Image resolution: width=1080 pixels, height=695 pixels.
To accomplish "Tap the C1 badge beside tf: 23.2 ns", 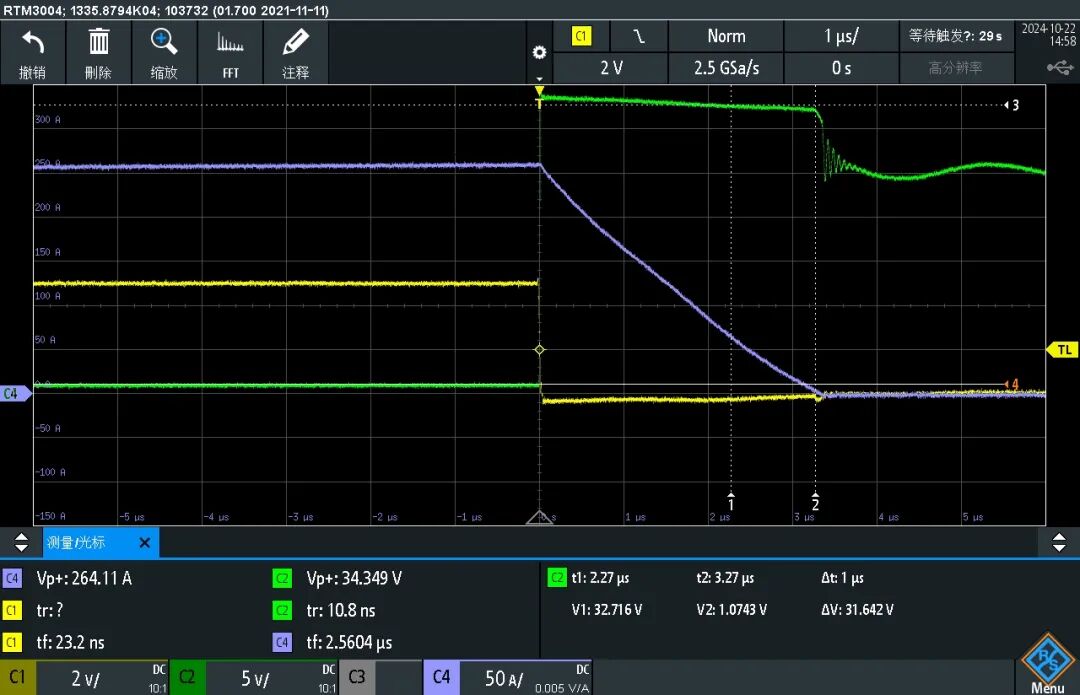I will [12, 643].
